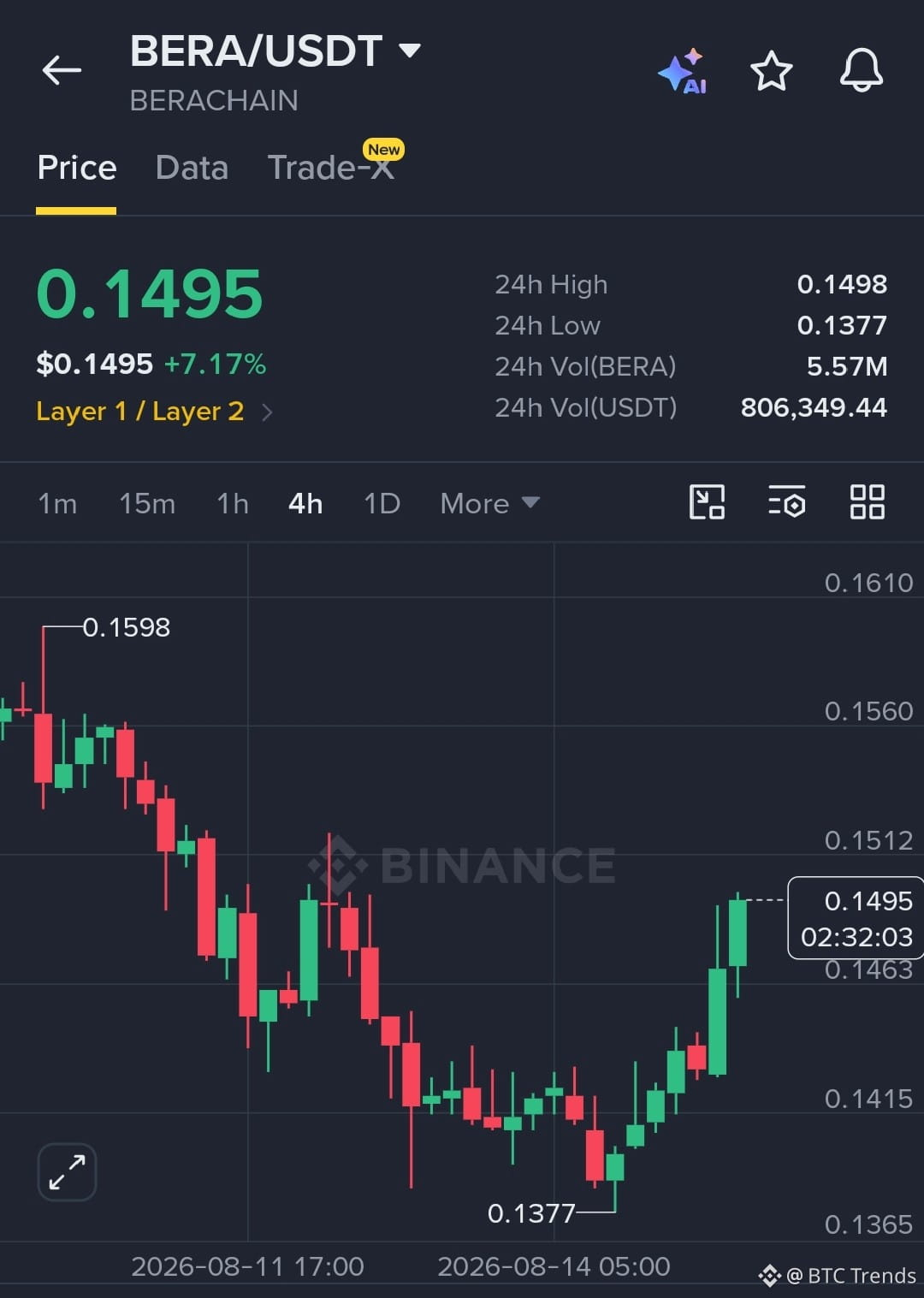Tap the +7.17% change value
The width and height of the screenshot is (924, 1298).
tap(215, 365)
